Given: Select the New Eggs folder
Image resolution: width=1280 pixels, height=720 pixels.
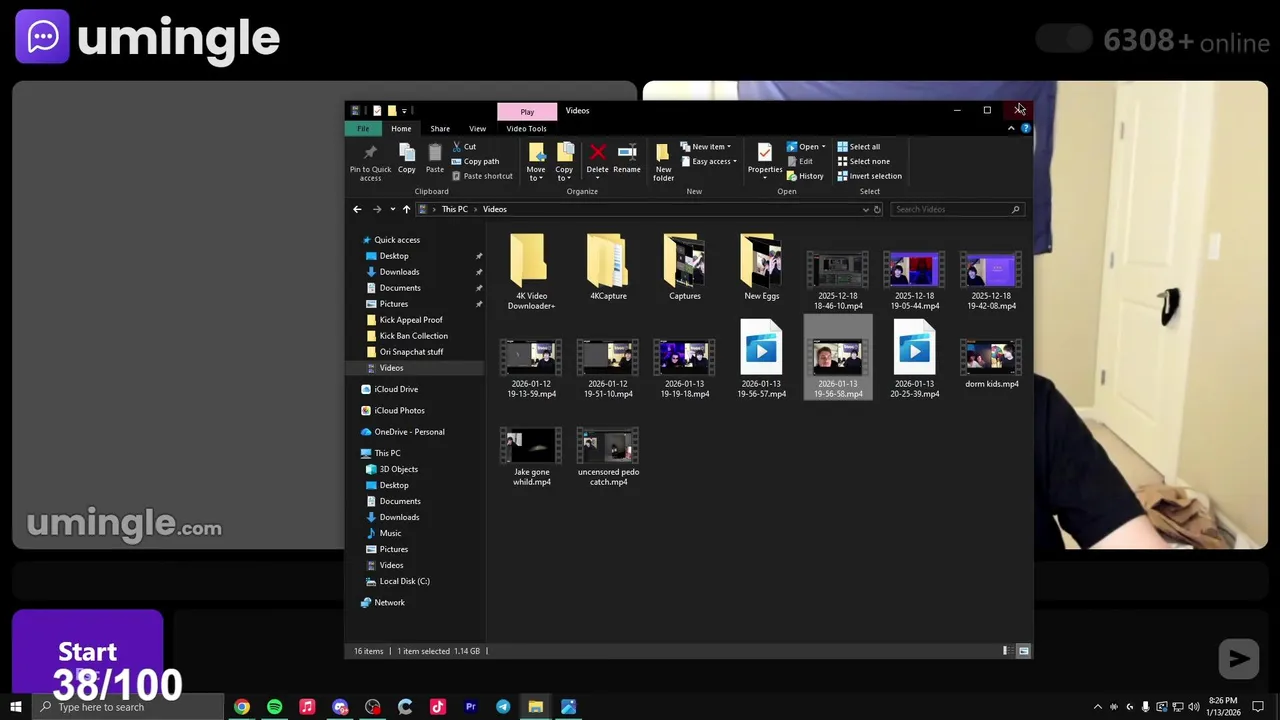Looking at the screenshot, I should (x=761, y=261).
